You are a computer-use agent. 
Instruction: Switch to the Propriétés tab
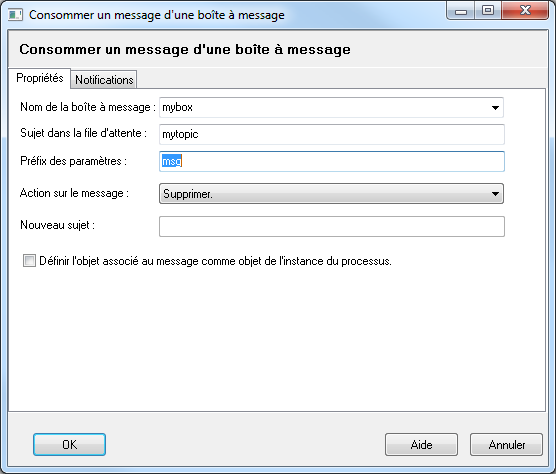pyautogui.click(x=40, y=78)
